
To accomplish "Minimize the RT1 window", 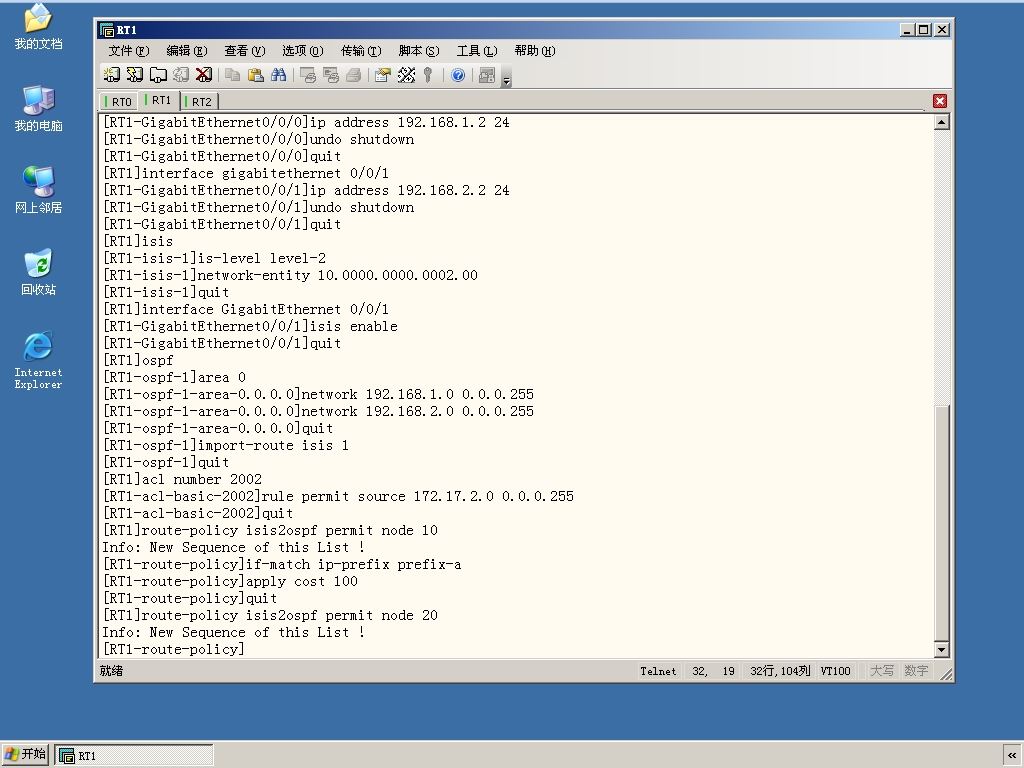I will [908, 30].
